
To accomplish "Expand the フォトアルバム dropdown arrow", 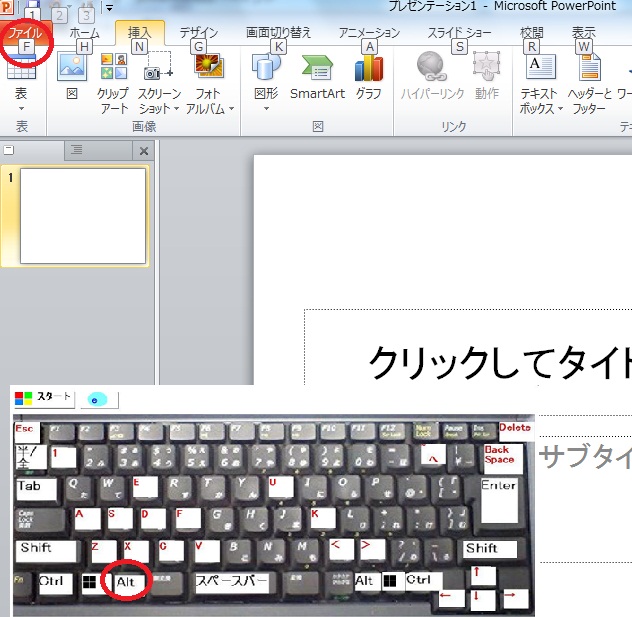I will 231,108.
